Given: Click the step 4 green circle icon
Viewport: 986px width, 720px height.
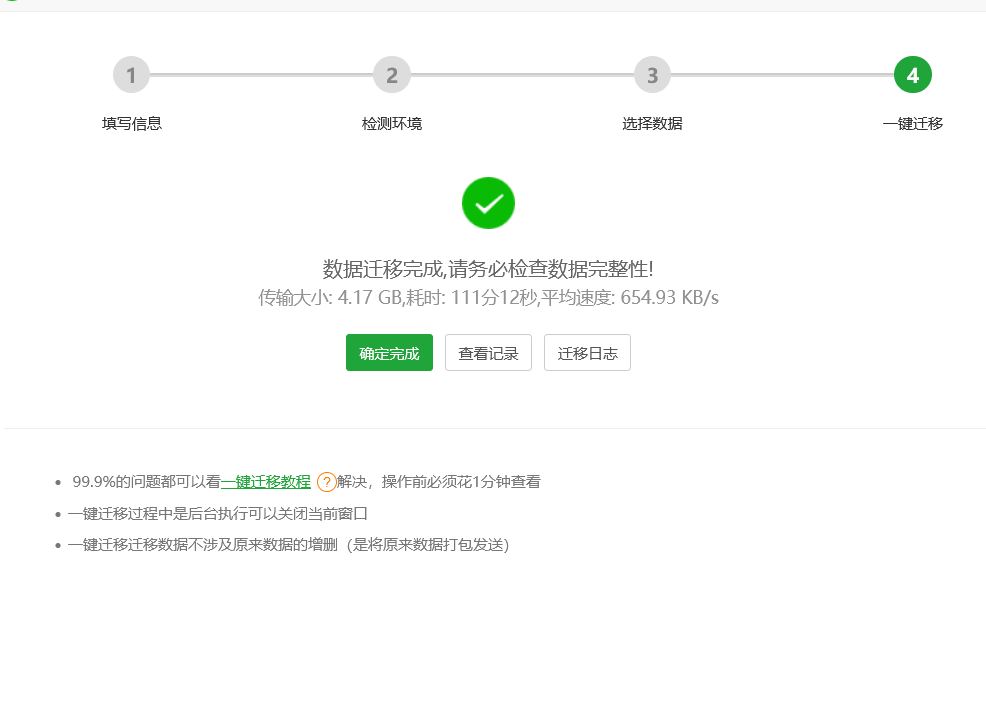Looking at the screenshot, I should coord(913,74).
